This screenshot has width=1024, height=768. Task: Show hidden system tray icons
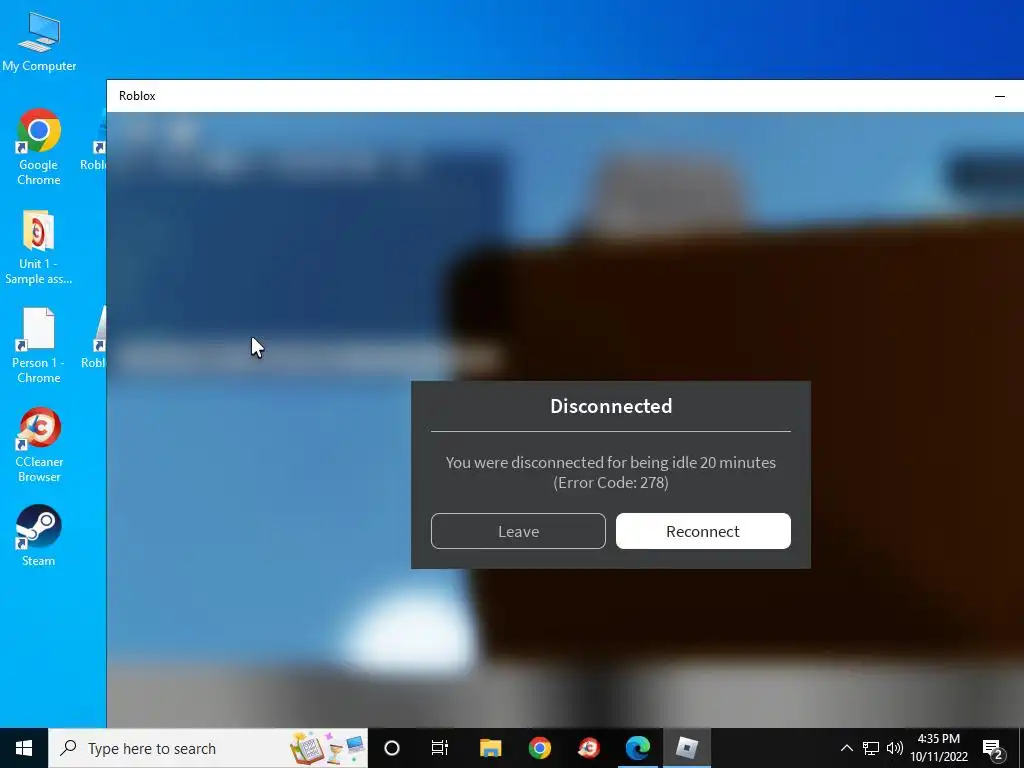coord(846,748)
